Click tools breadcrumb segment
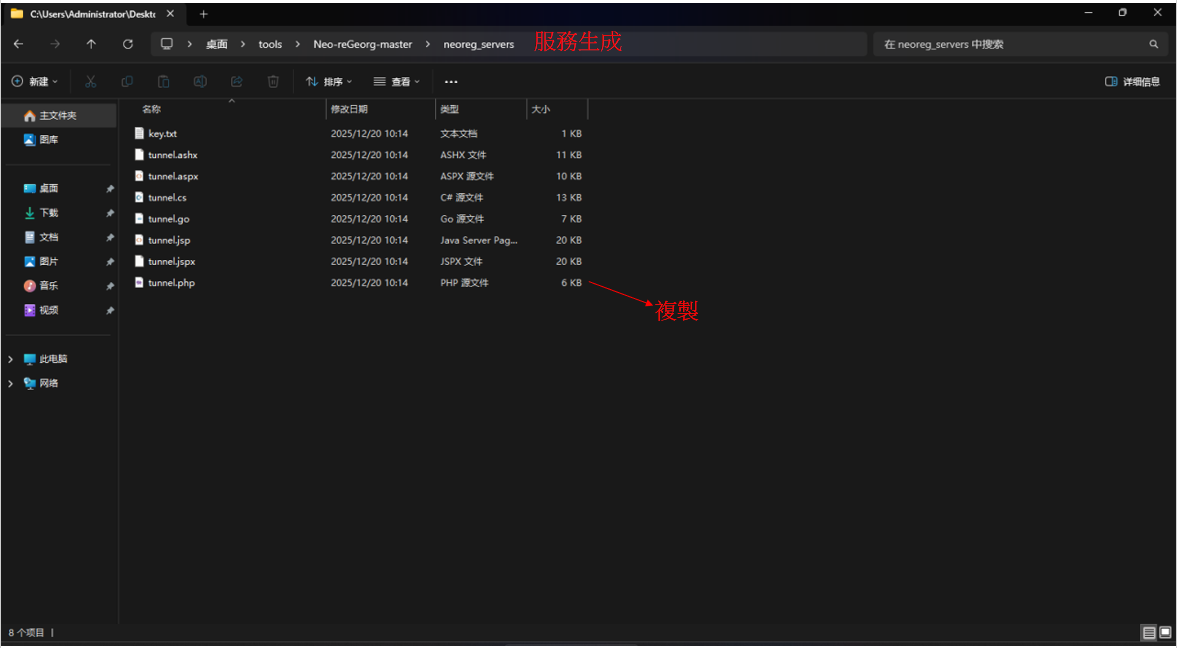 [x=270, y=44]
